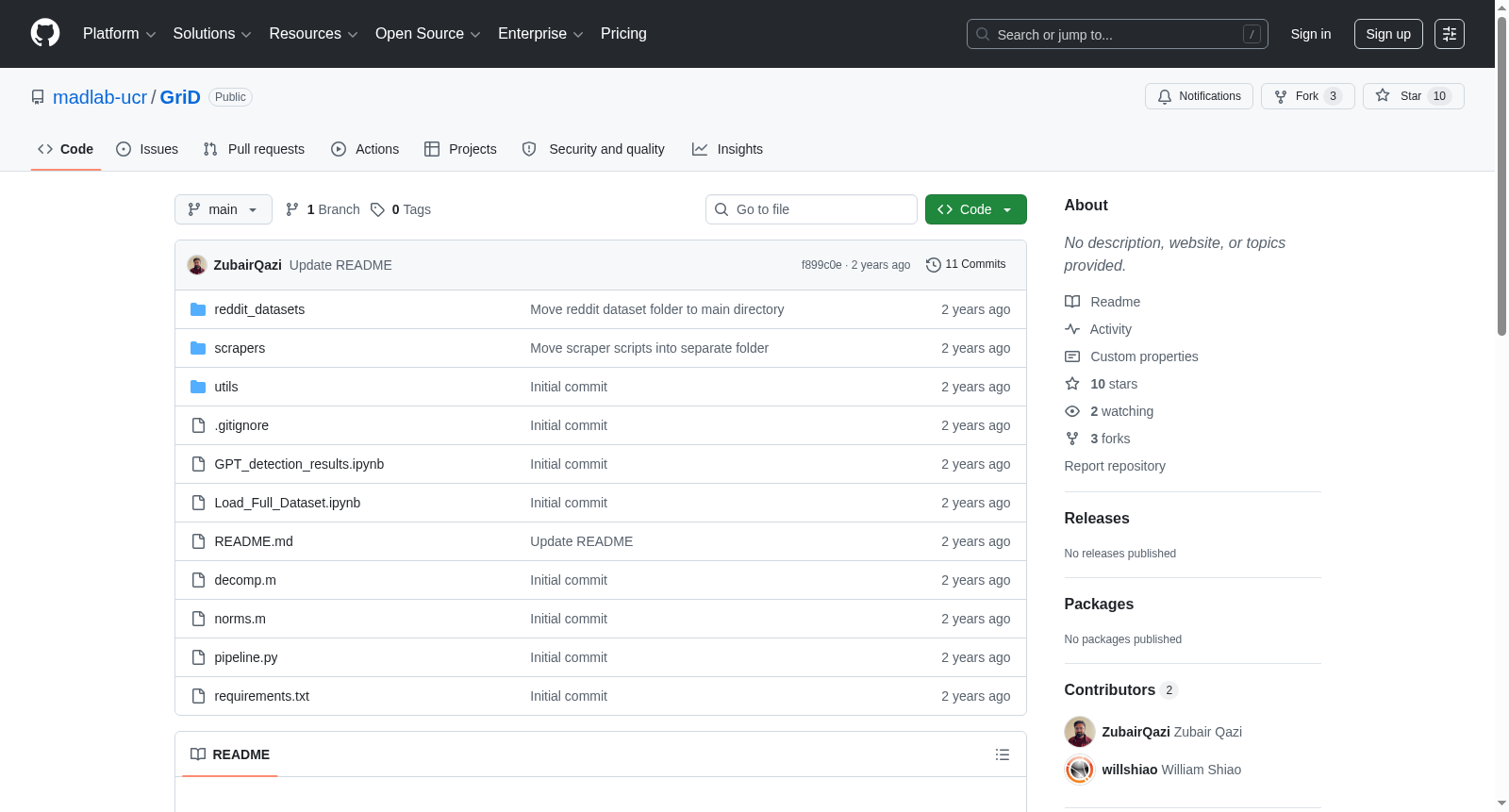Image resolution: width=1509 pixels, height=812 pixels.
Task: Open the pipeline.py file name
Action: [x=246, y=657]
